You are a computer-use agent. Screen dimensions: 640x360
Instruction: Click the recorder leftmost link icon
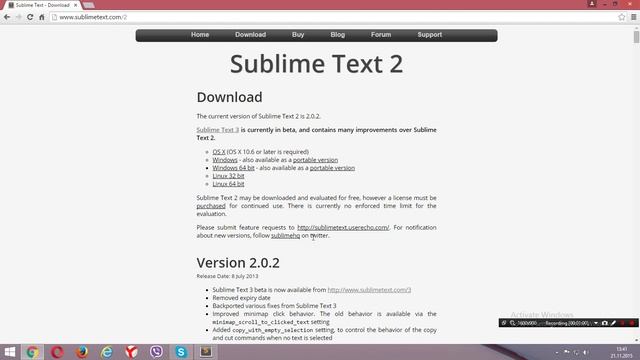tap(504, 323)
